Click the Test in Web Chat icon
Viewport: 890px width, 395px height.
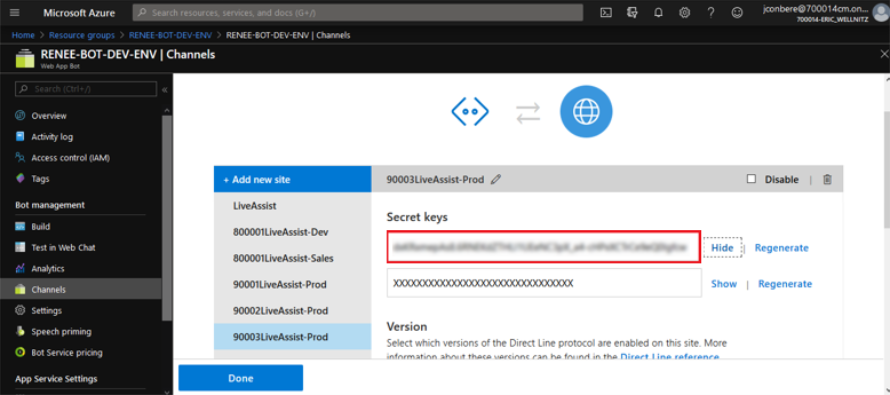coord(20,247)
